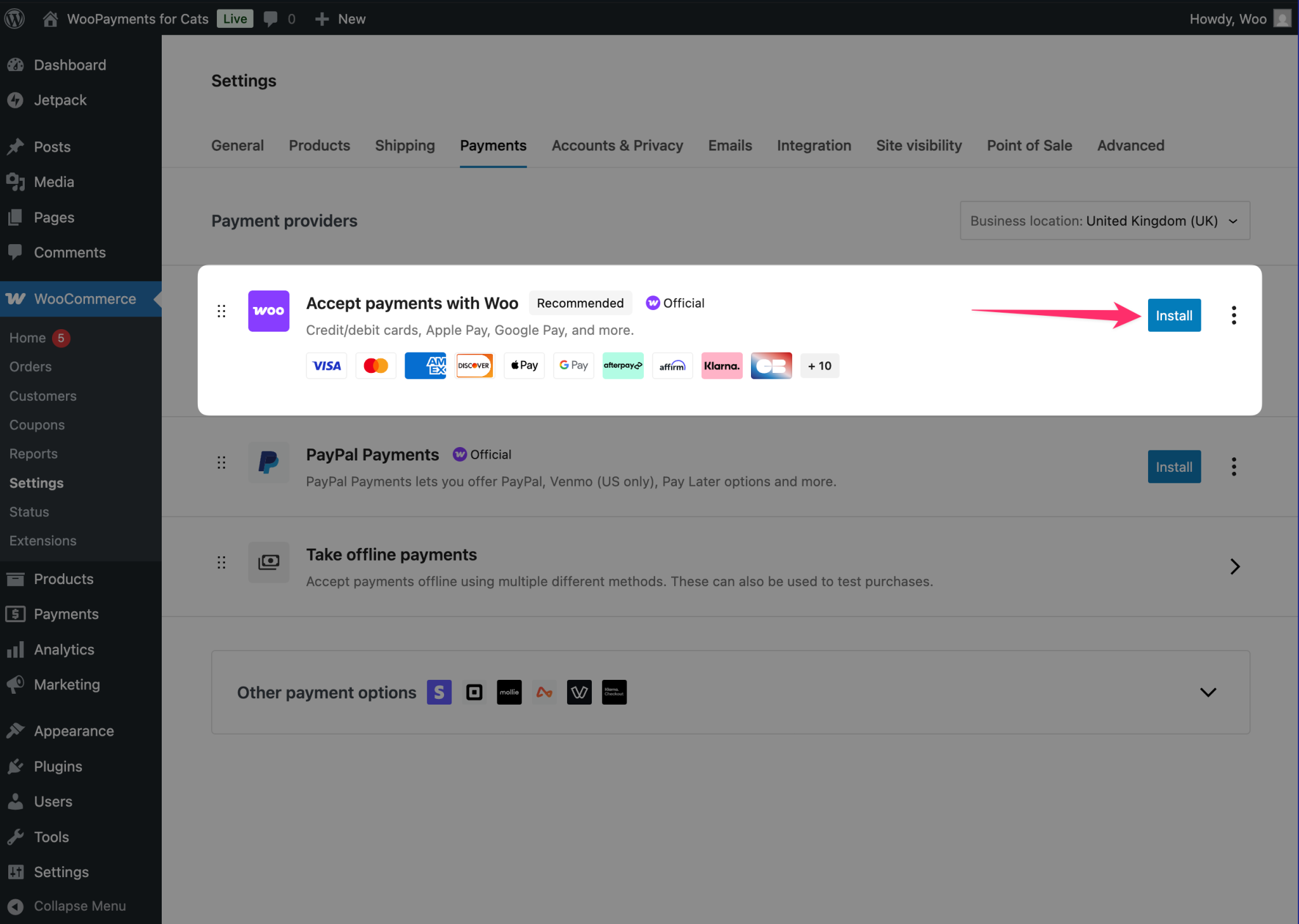The width and height of the screenshot is (1299, 924).
Task: Click the WordPress logo in admin bar
Action: pyautogui.click(x=14, y=18)
